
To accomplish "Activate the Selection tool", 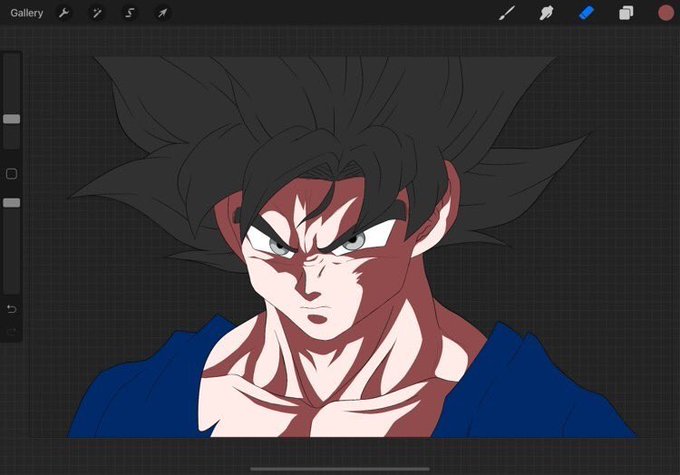I will pos(129,13).
